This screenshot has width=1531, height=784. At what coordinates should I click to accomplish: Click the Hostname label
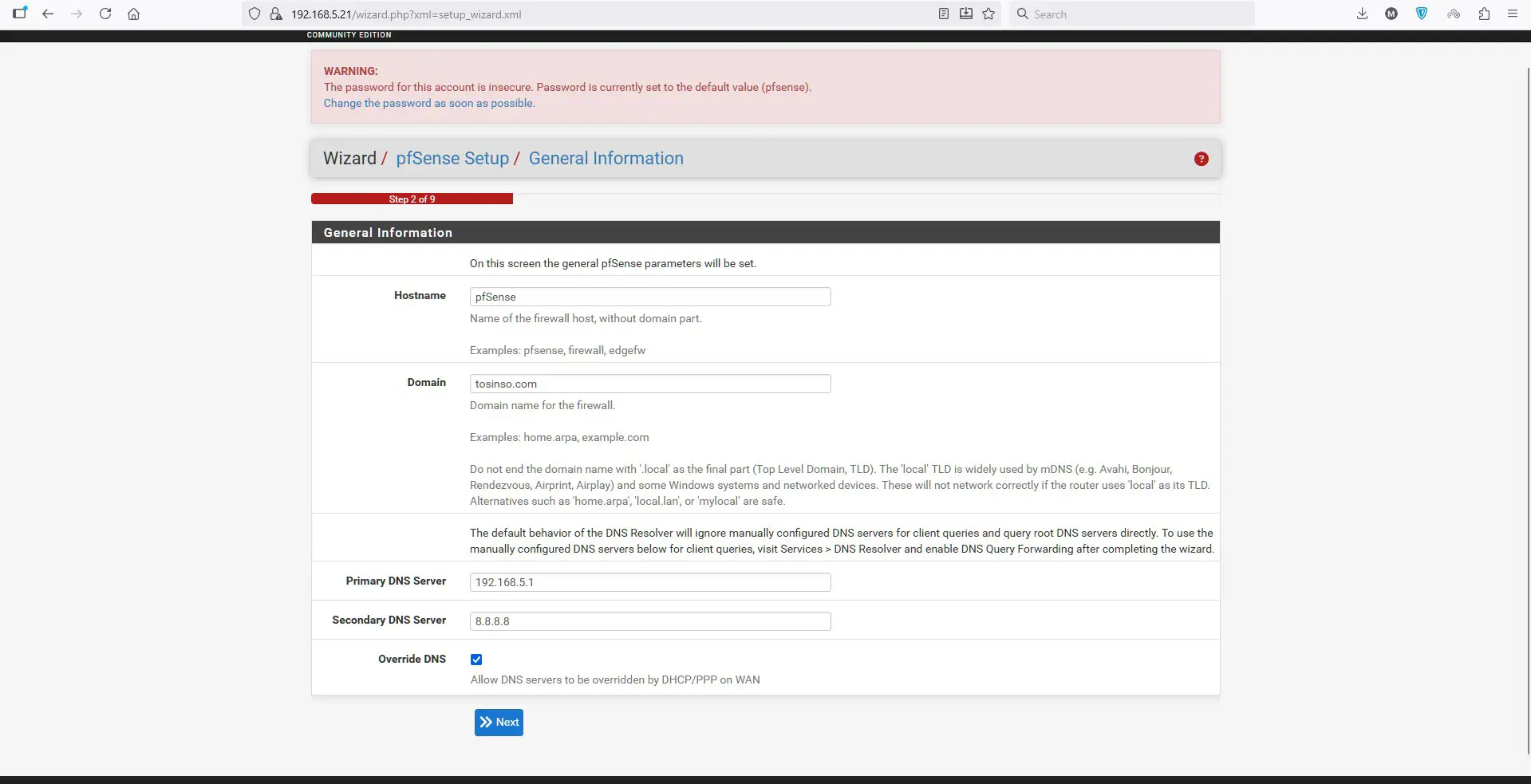(x=420, y=295)
